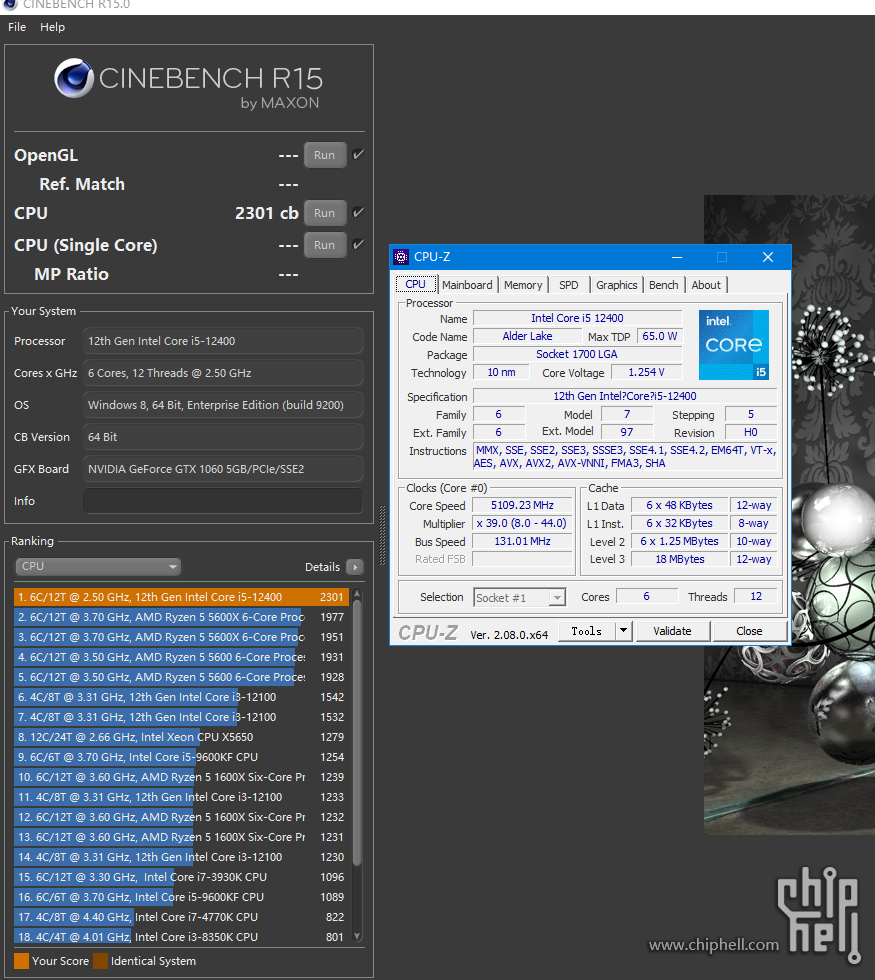
Task: Click the Validate button in CPU-Z
Action: (x=672, y=631)
